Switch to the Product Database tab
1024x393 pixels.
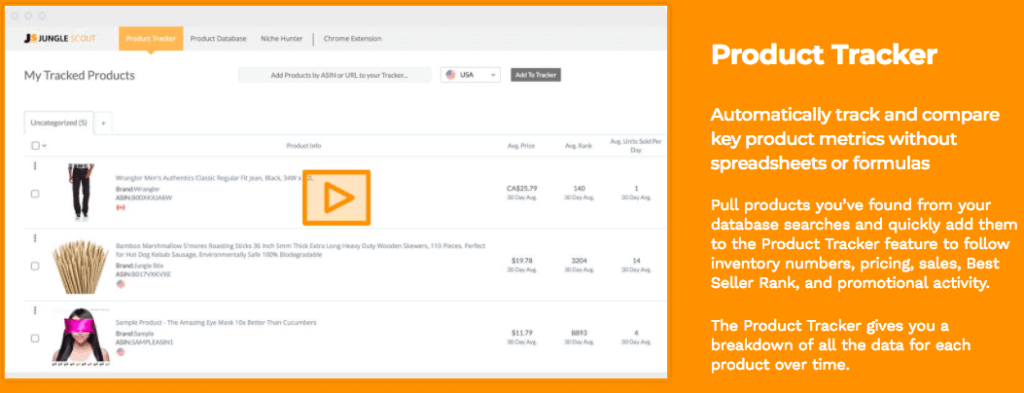[218, 39]
